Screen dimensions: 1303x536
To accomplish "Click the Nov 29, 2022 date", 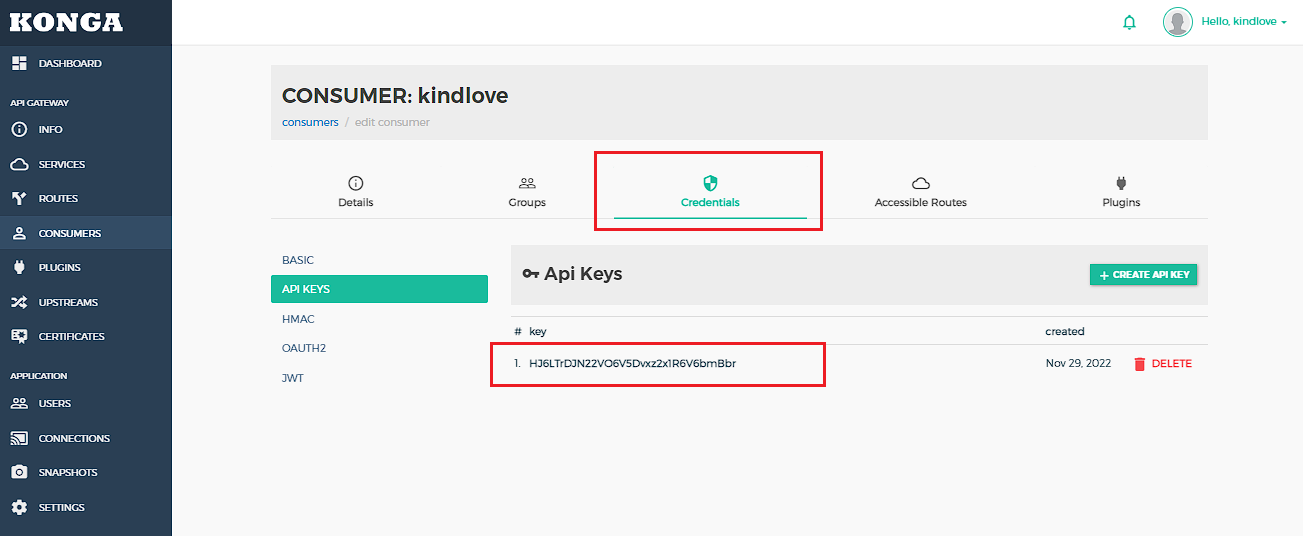I will [1078, 364].
